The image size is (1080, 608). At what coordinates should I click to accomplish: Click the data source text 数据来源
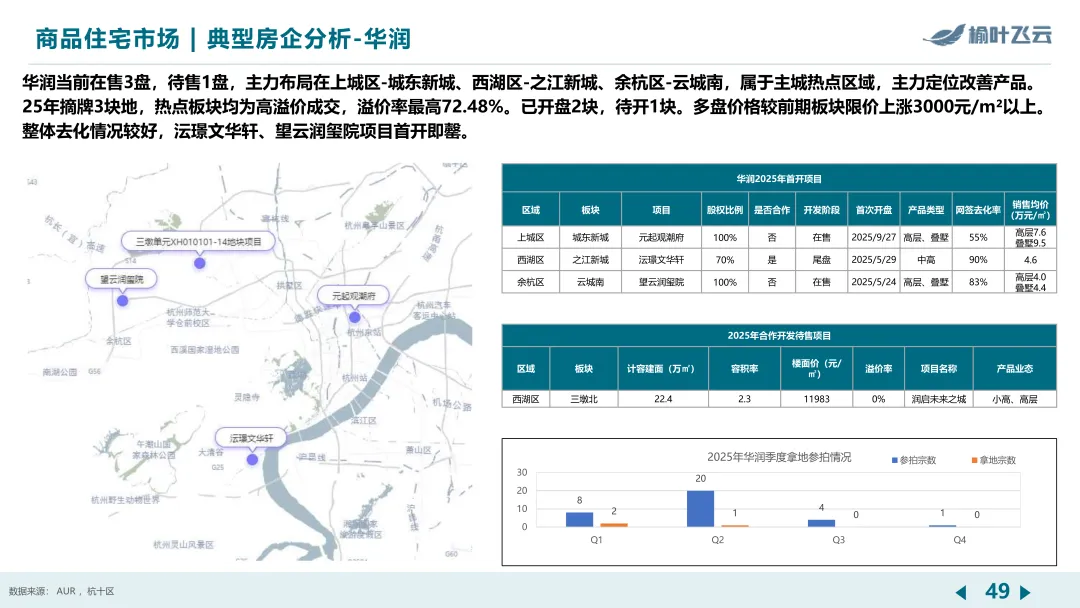click(x=61, y=591)
